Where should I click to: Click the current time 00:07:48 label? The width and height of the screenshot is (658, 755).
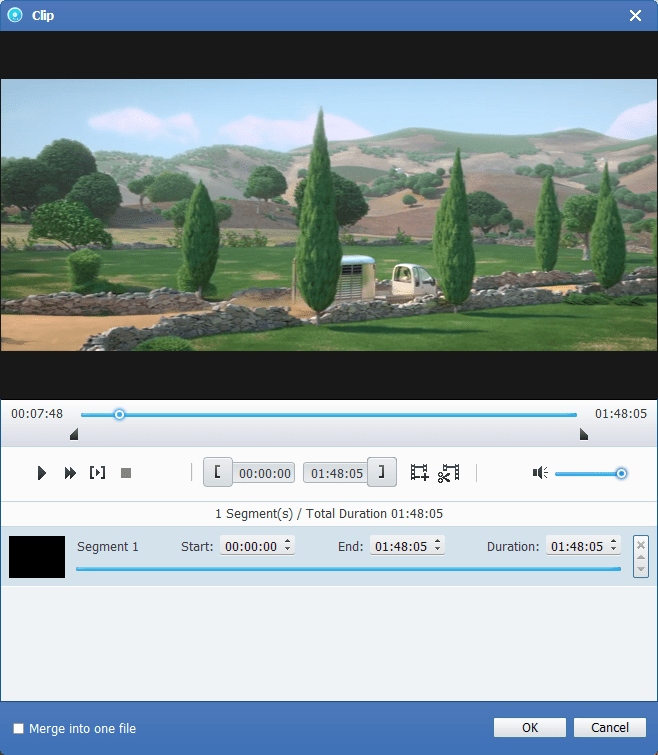pos(37,414)
